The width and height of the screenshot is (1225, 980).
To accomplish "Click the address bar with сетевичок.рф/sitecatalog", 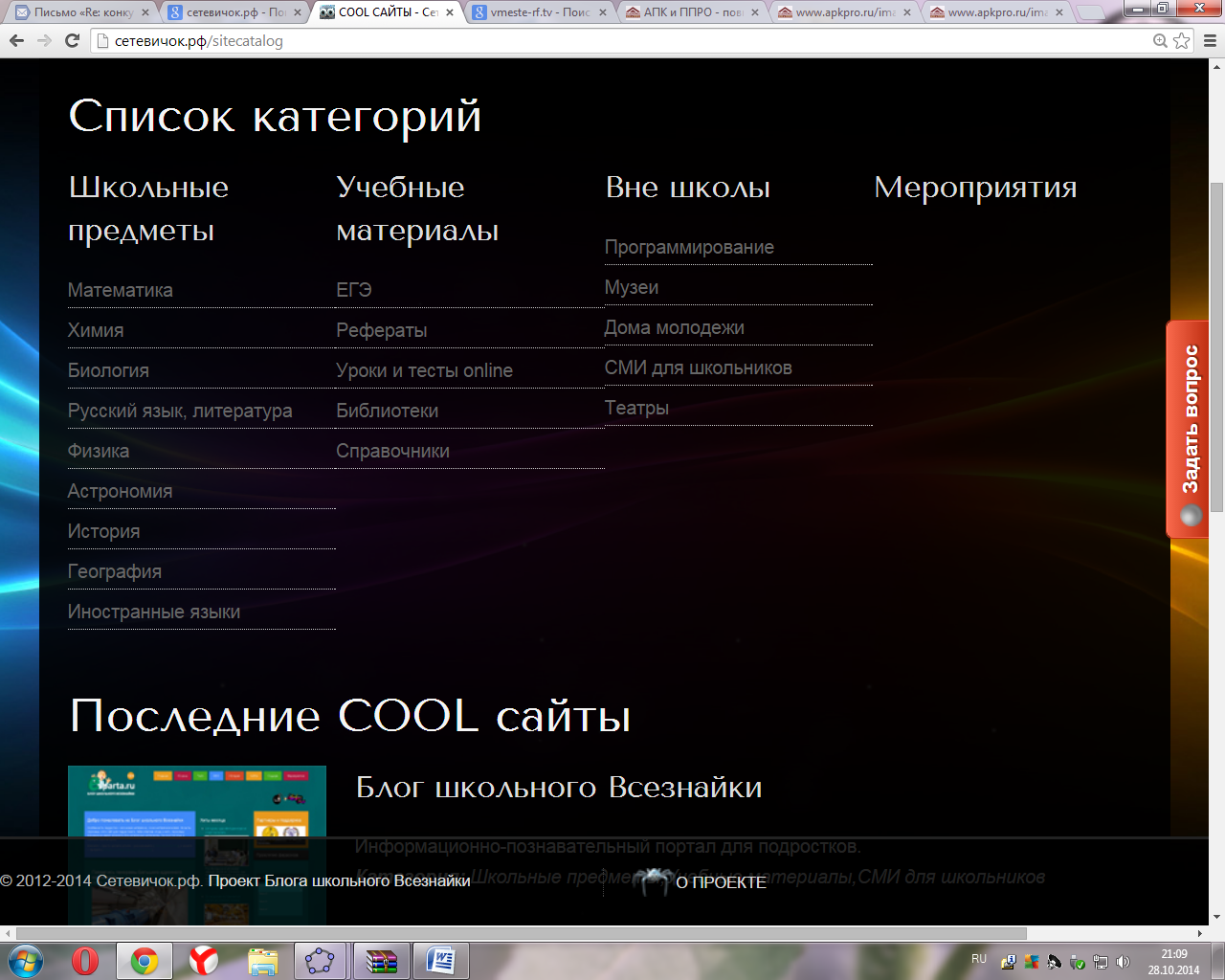I will coord(622,40).
